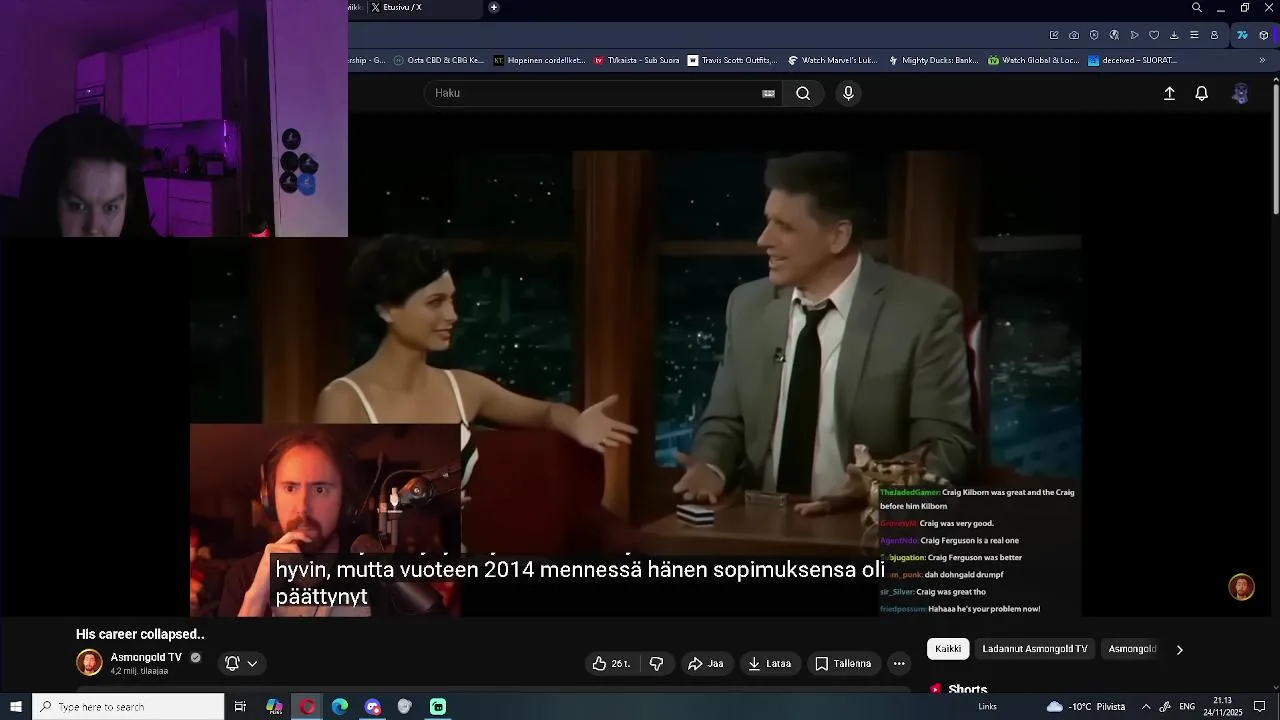This screenshot has width=1280, height=720.
Task: Open Opera's ad blocker shield icon
Action: [x=1094, y=35]
